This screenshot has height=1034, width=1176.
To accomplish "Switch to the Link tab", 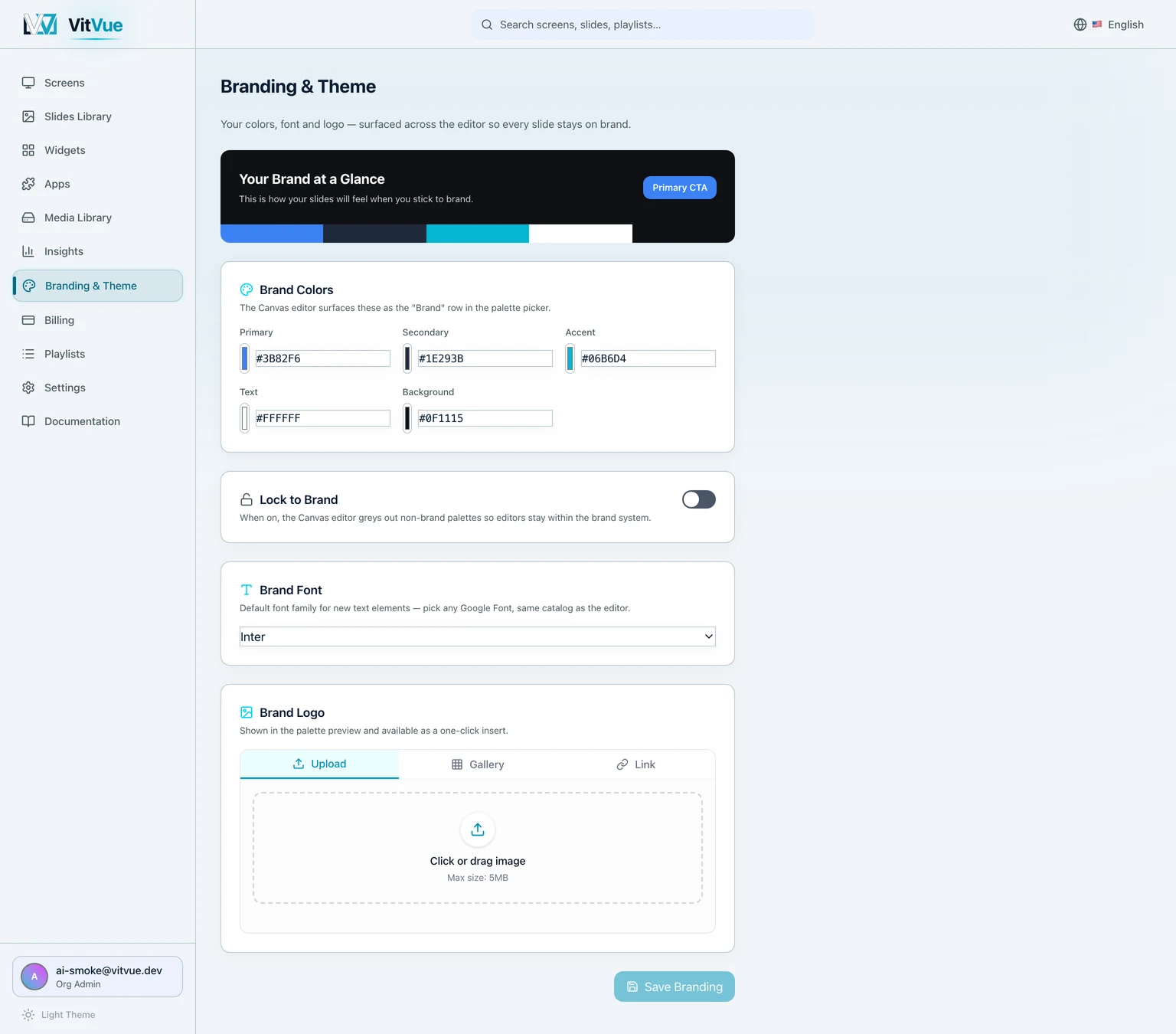I will tap(636, 764).
